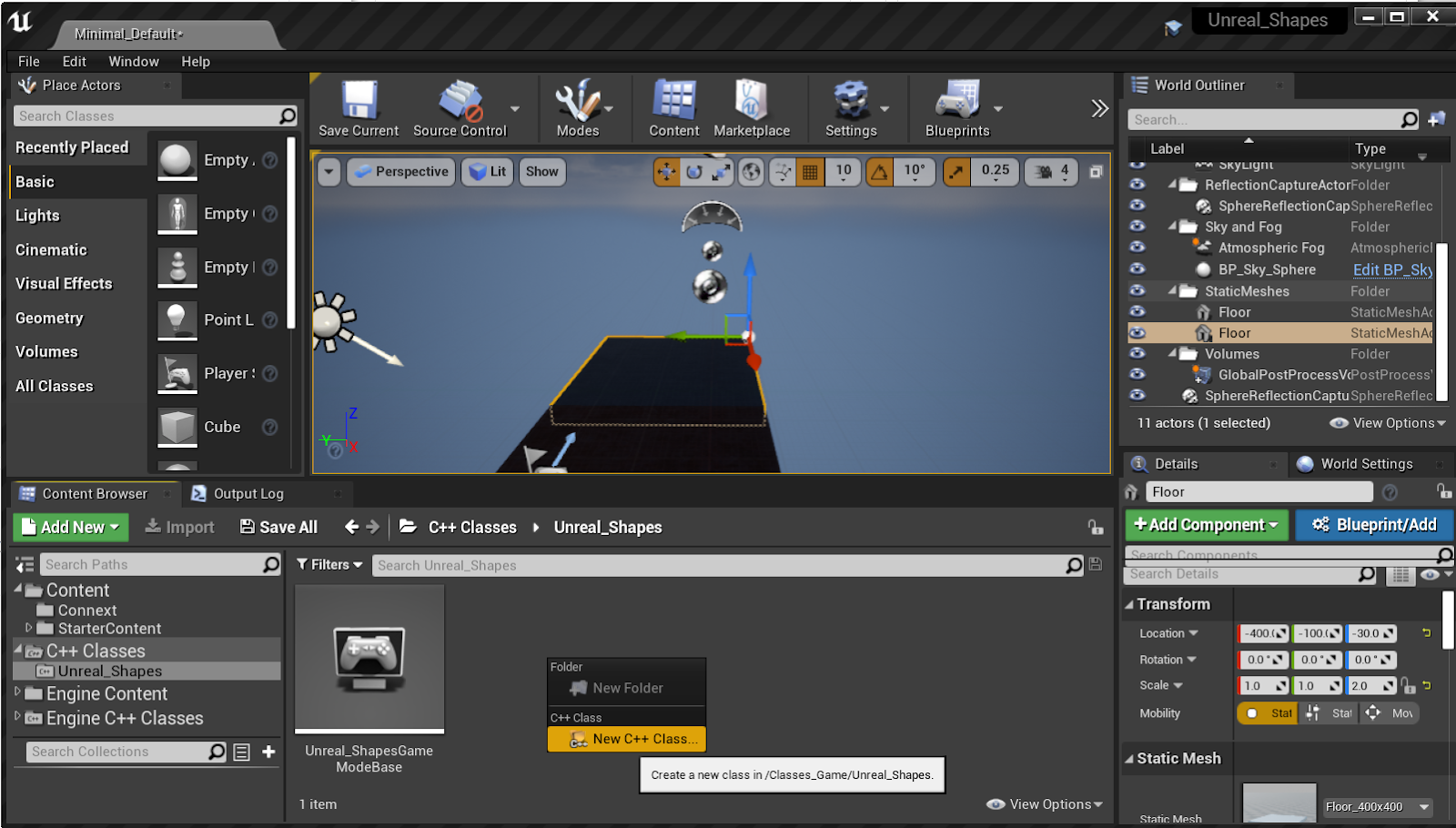
Task: Toggle rotation snapping in the viewport
Action: click(x=879, y=171)
